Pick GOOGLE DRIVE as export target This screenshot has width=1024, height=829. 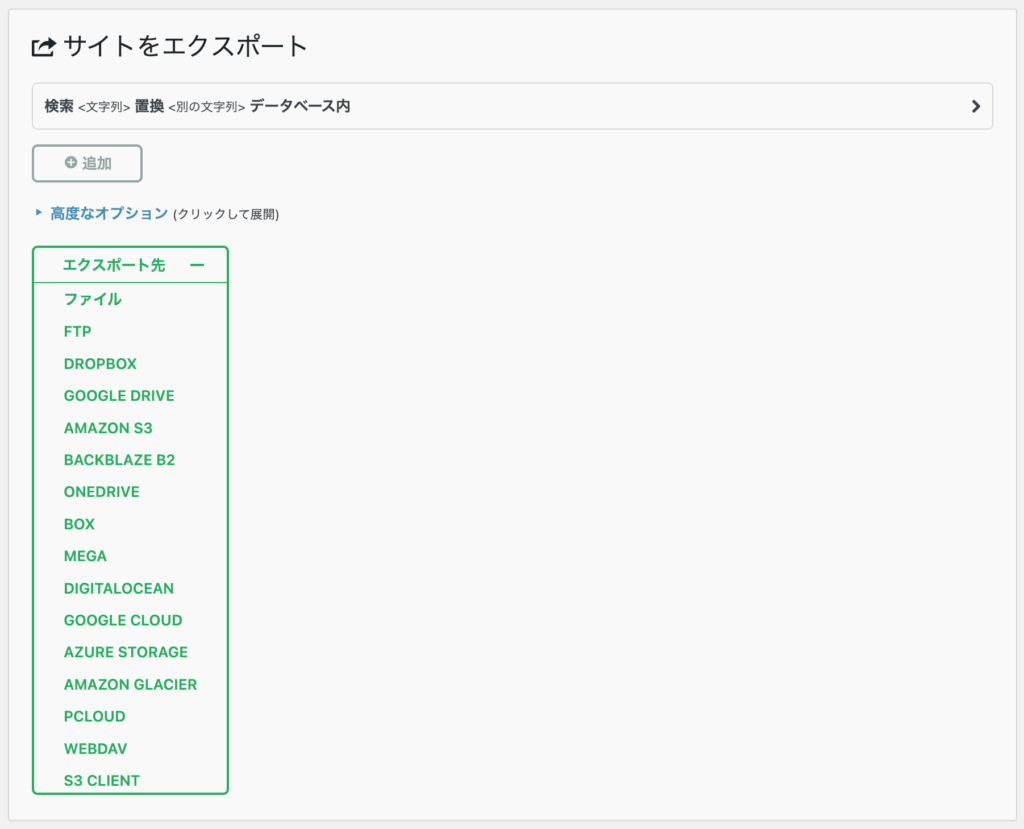point(119,396)
